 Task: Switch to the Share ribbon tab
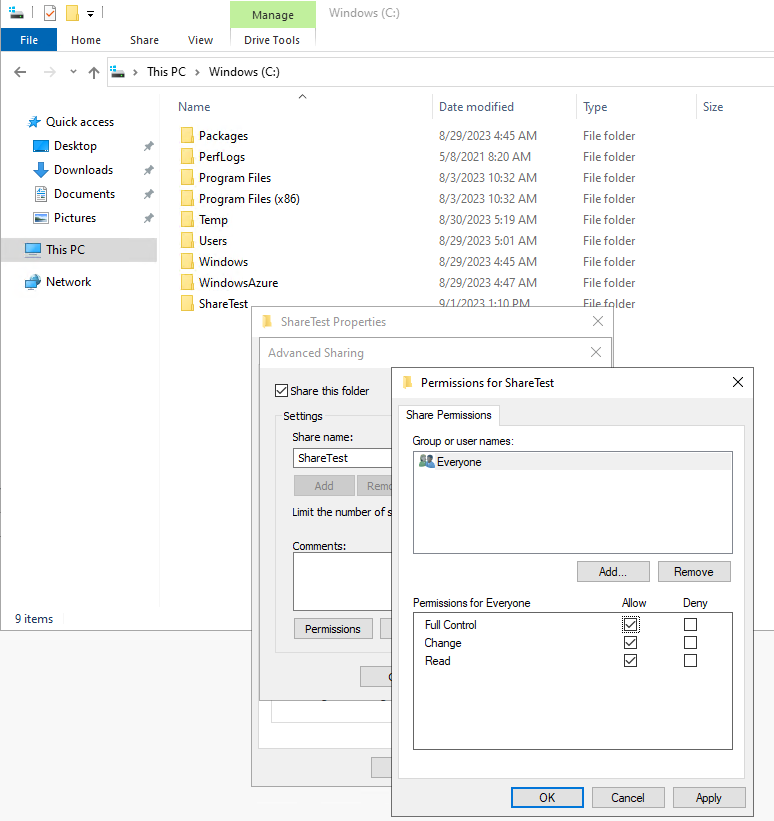145,40
